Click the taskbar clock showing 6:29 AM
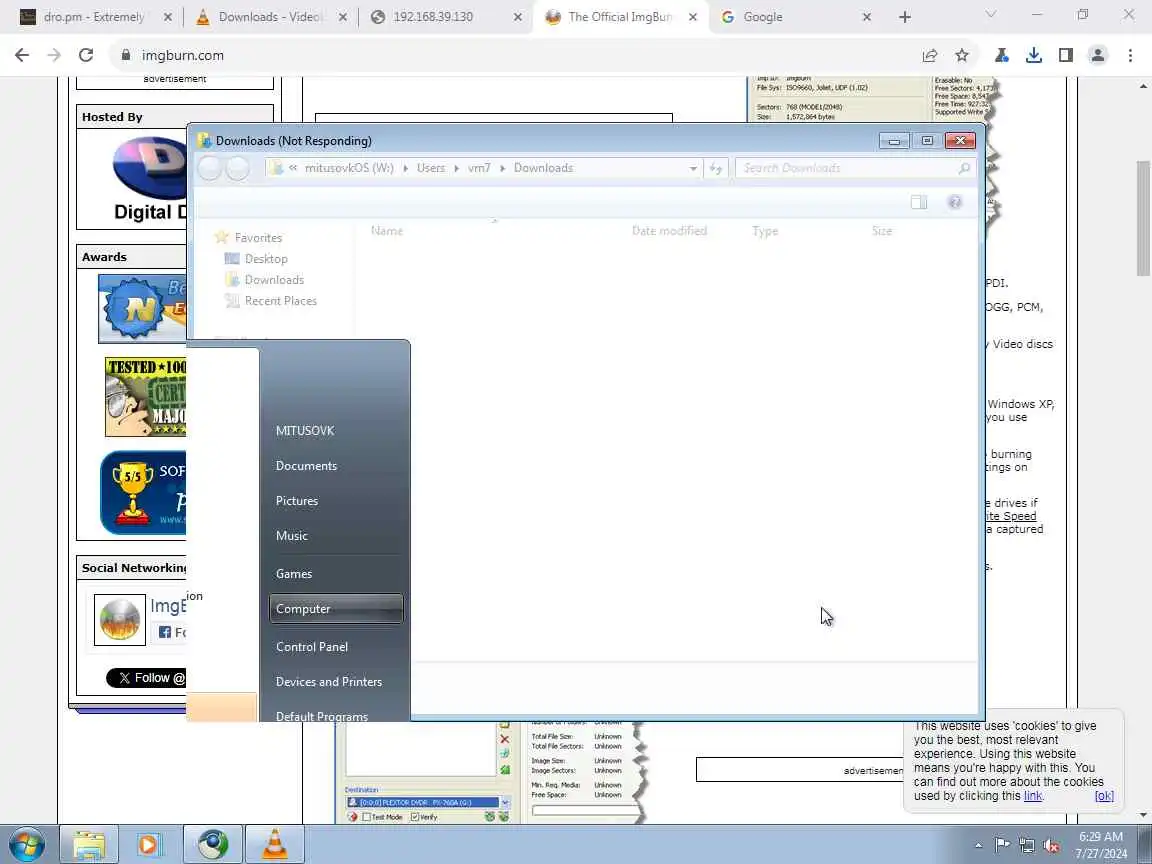This screenshot has height=864, width=1152. [x=1101, y=845]
